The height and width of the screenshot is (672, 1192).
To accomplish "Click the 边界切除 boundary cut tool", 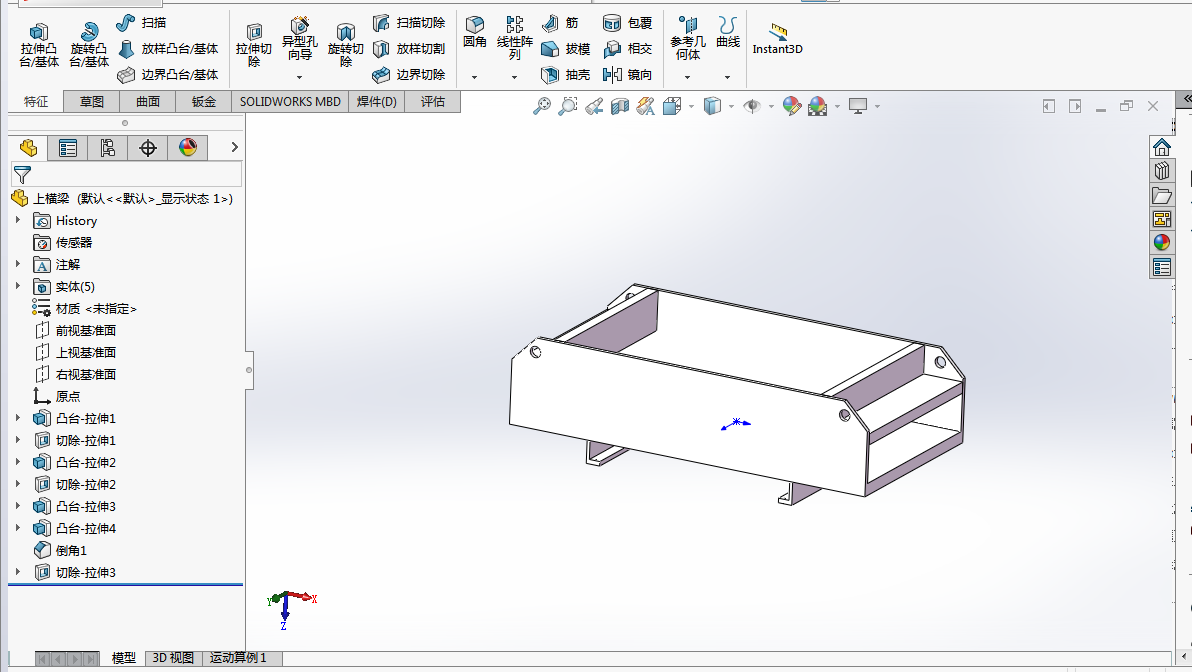I will tap(409, 74).
